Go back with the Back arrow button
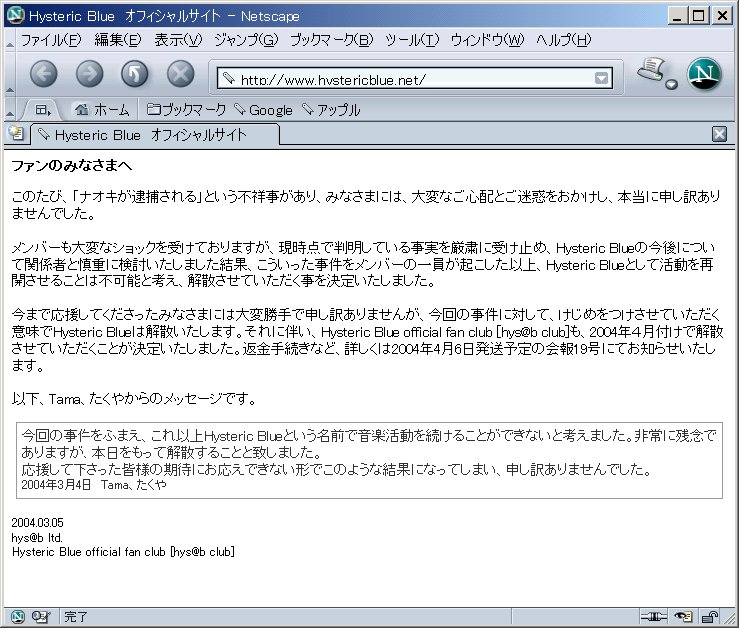 click(44, 74)
